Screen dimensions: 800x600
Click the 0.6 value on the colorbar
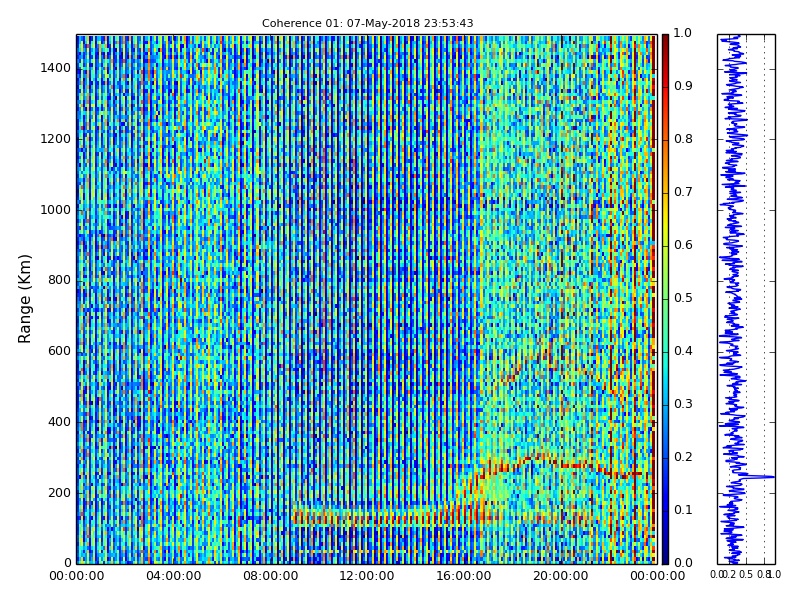[683, 245]
